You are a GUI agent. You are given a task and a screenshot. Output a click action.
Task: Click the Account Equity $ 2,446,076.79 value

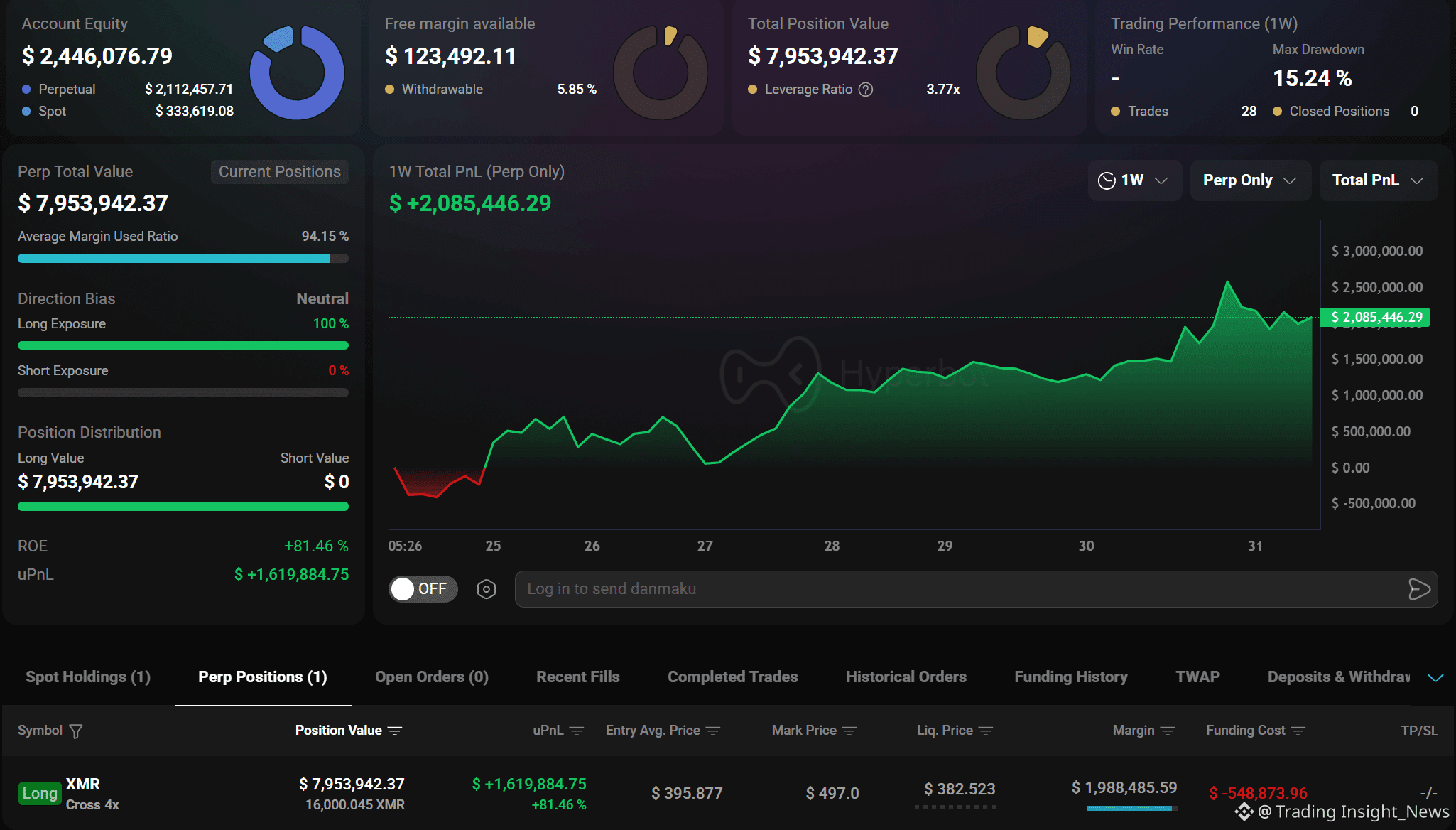[97, 56]
